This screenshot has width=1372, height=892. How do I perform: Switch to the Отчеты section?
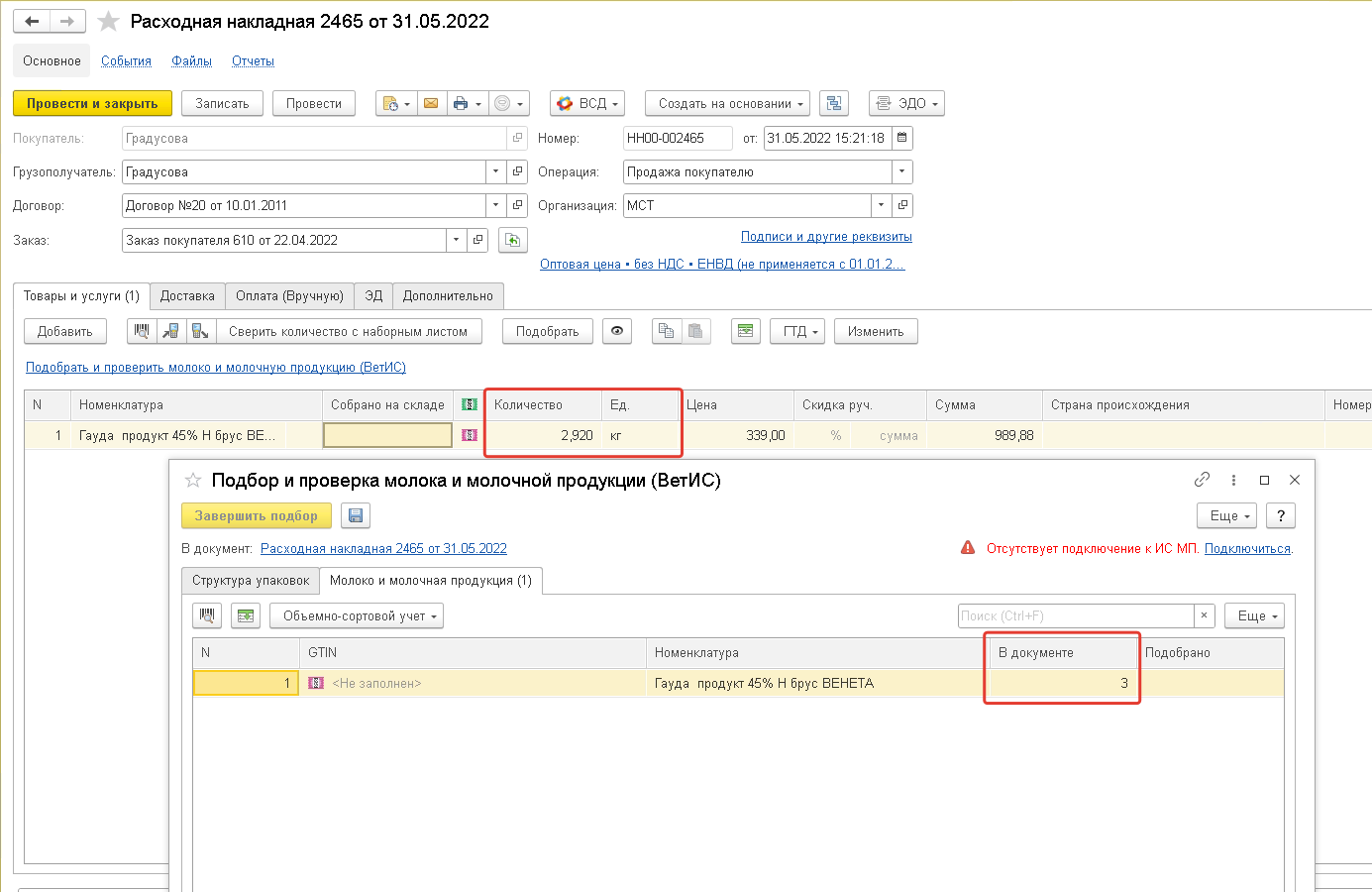point(253,60)
